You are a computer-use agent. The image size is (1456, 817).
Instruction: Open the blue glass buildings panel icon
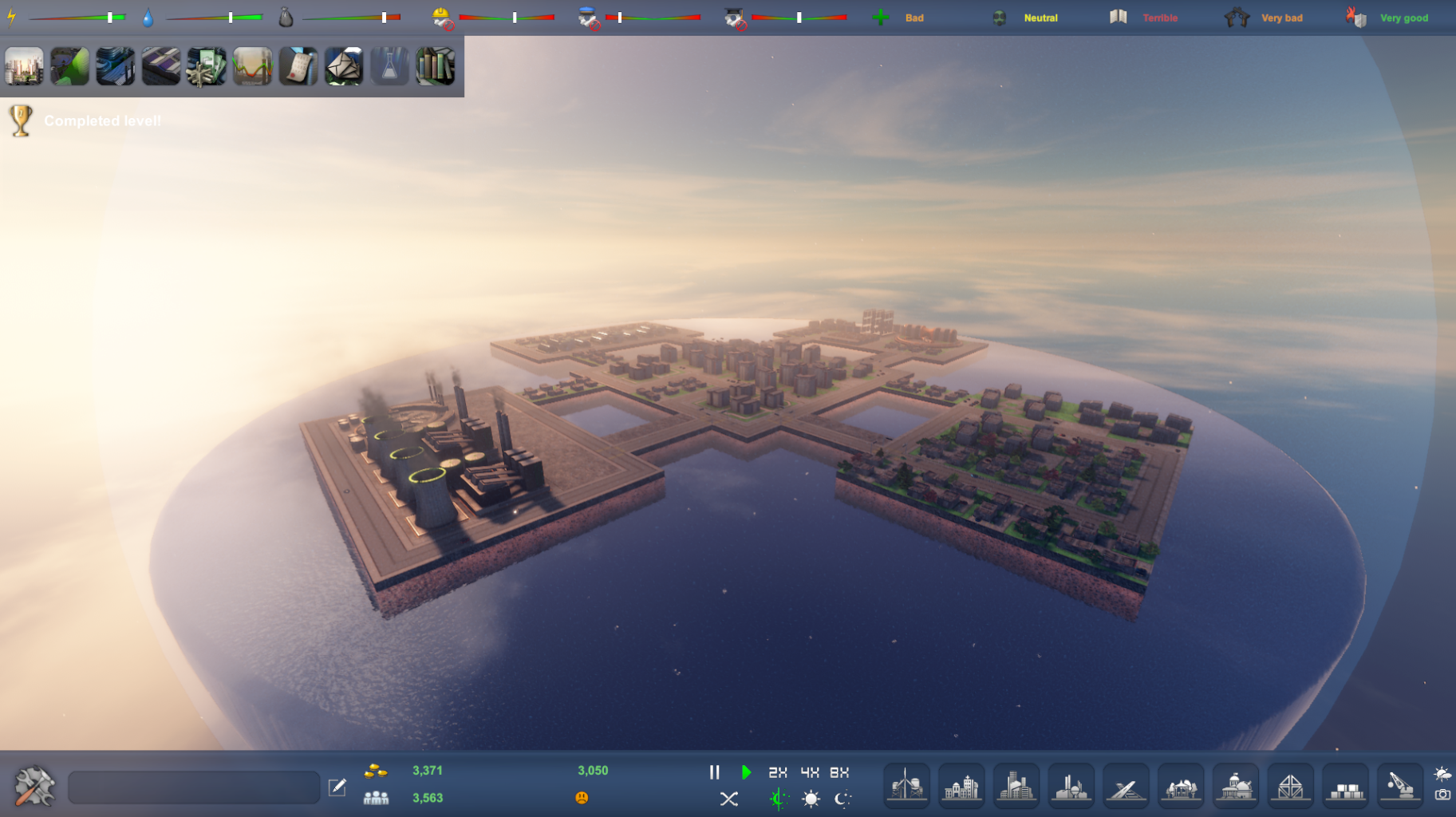tap(116, 66)
